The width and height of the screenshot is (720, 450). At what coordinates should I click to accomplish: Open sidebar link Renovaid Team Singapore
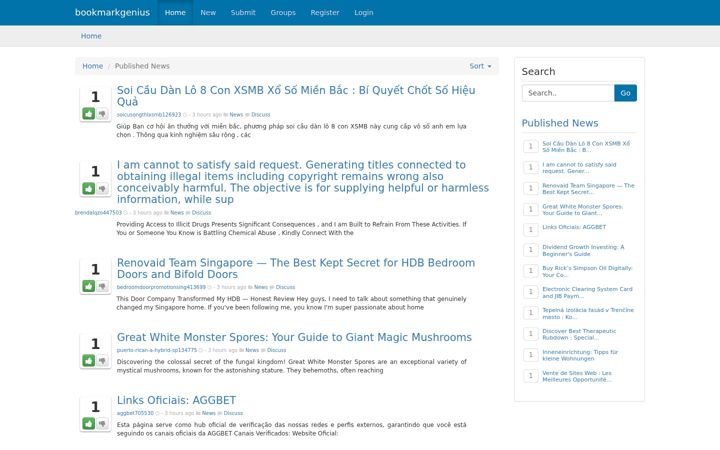pos(588,189)
